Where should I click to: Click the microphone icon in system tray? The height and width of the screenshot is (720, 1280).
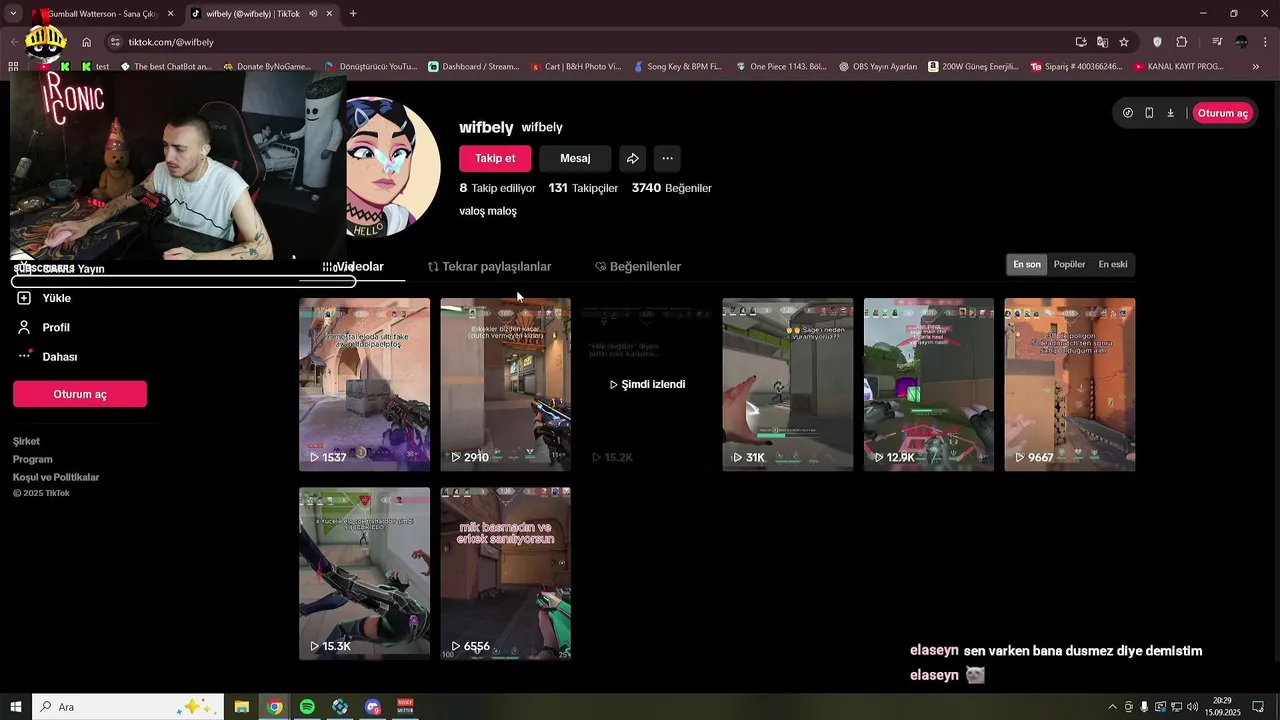(x=1144, y=707)
